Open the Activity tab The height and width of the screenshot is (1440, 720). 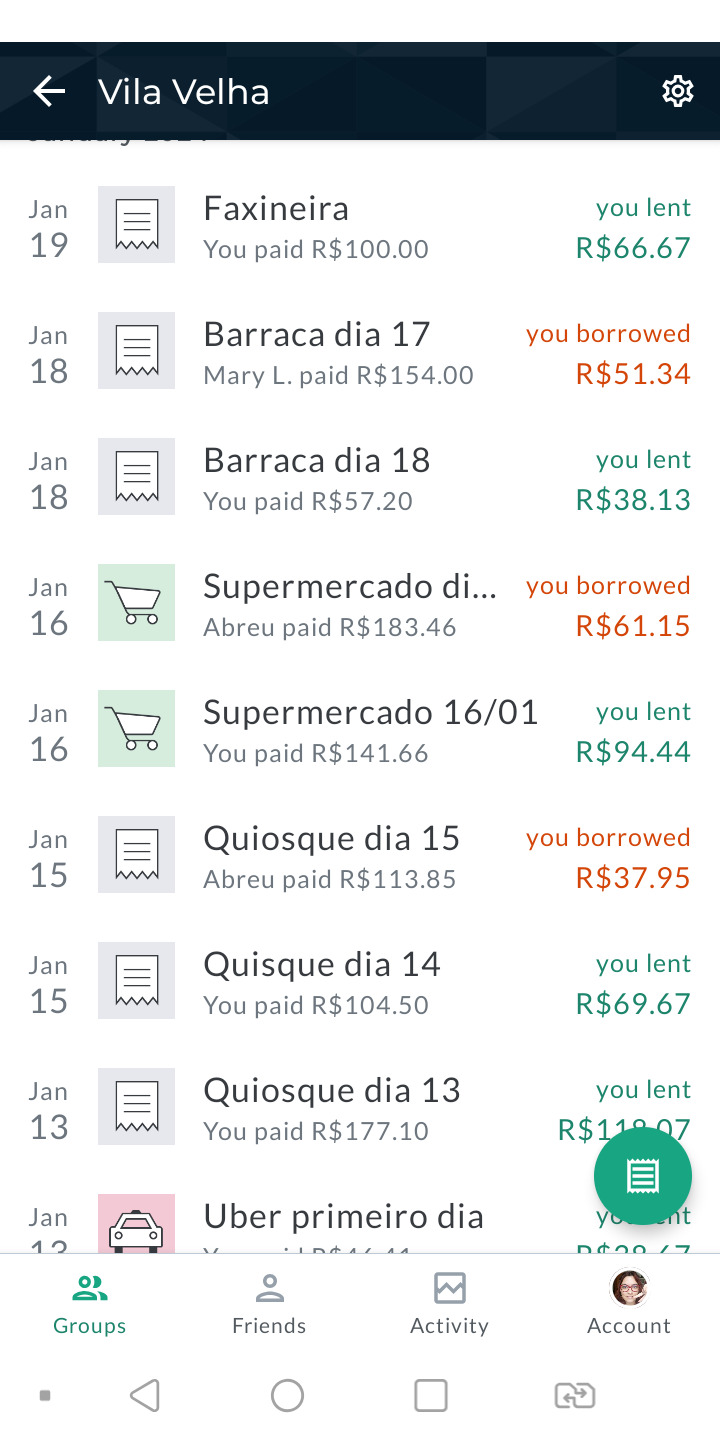[449, 1303]
